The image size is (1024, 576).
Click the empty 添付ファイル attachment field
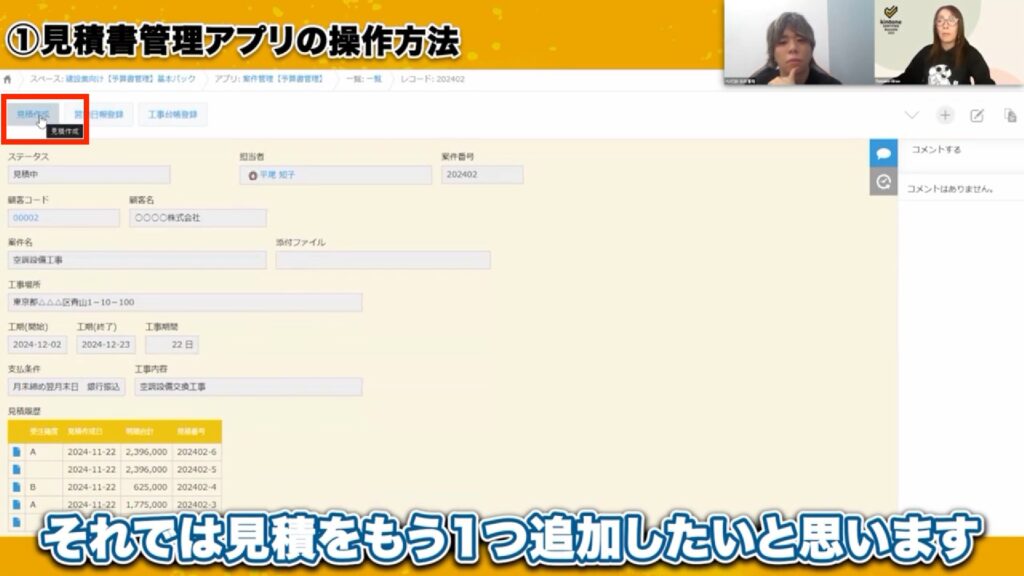[x=383, y=260]
